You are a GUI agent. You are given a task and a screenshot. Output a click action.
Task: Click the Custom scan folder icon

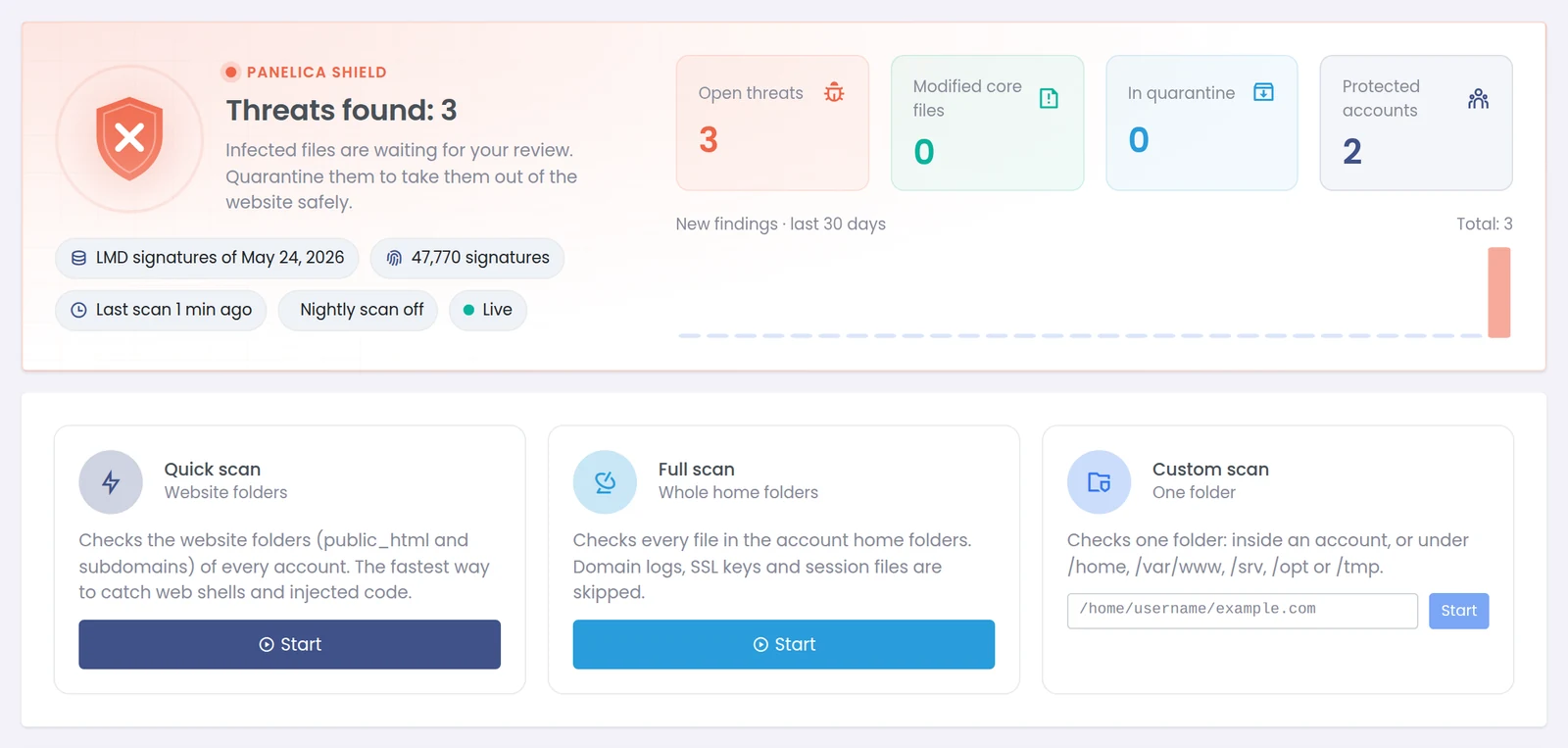1099,482
